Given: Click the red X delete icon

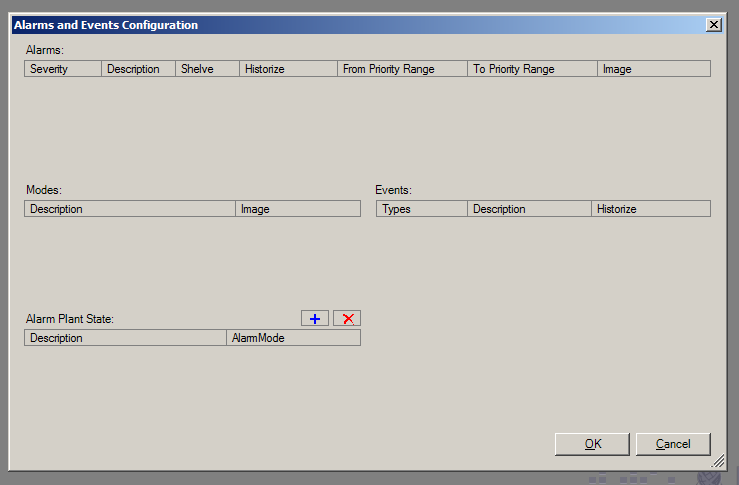Looking at the screenshot, I should point(347,318).
